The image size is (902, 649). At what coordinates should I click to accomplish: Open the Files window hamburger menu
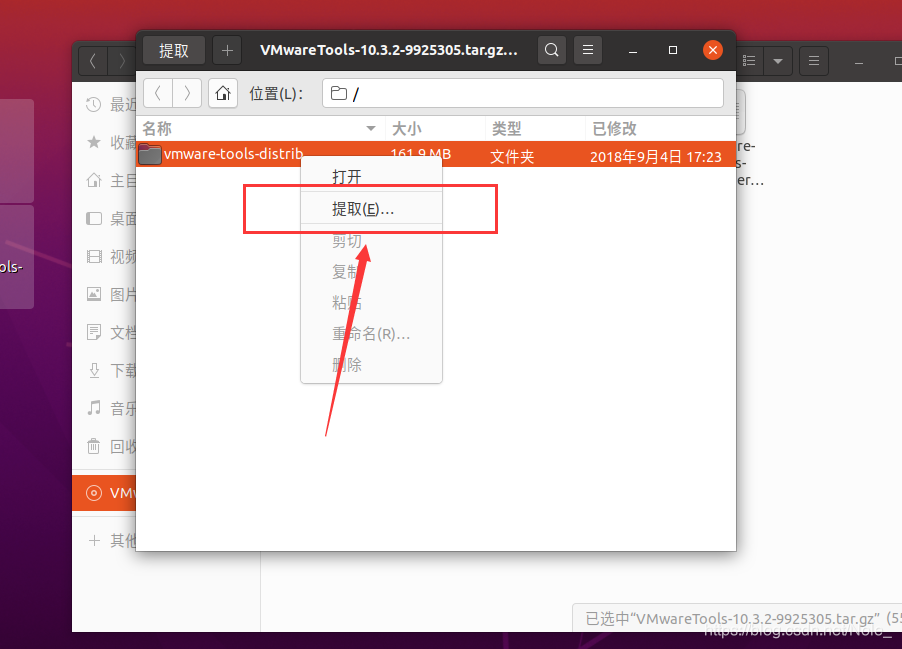814,61
